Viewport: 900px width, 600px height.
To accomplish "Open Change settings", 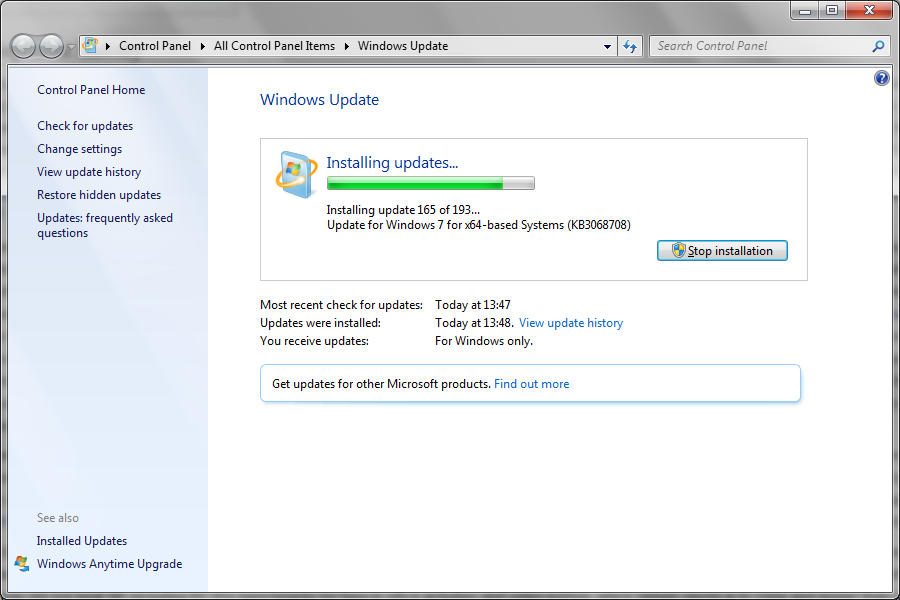I will pos(80,149).
